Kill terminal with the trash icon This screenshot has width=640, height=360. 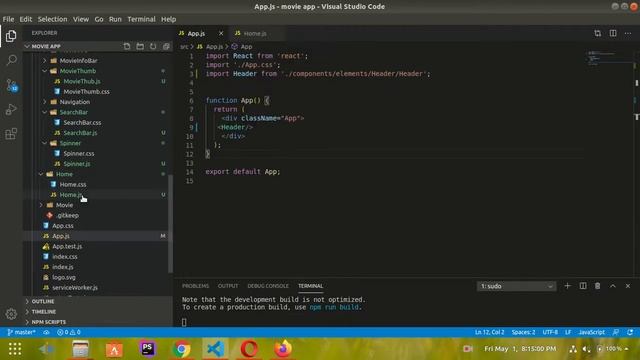coord(598,286)
